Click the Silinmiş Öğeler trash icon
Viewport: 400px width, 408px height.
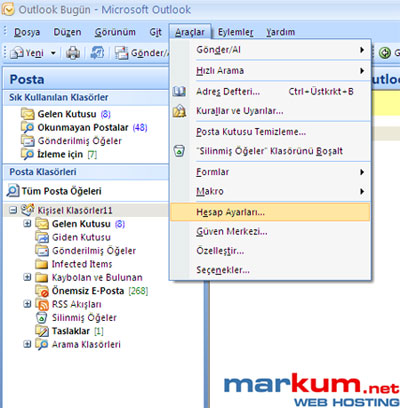coord(42,318)
